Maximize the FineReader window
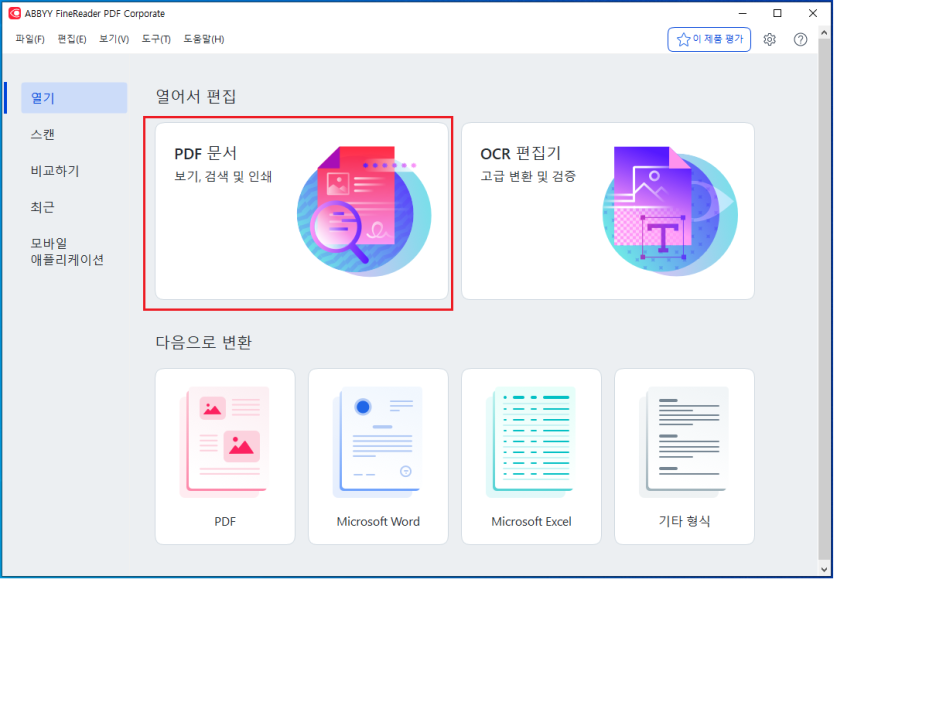The height and width of the screenshot is (702, 936). click(777, 13)
